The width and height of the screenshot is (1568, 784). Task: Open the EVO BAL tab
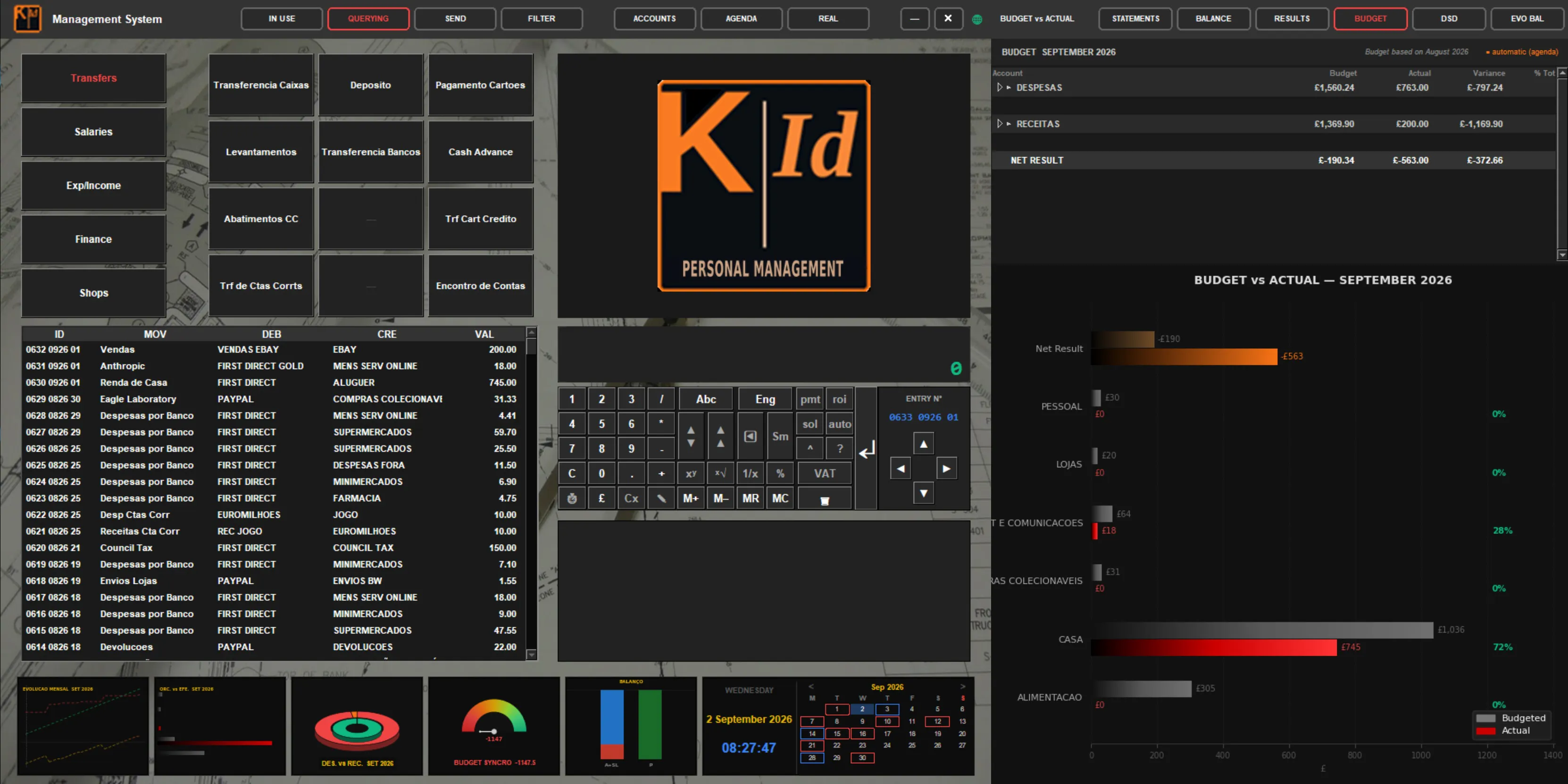[1527, 19]
